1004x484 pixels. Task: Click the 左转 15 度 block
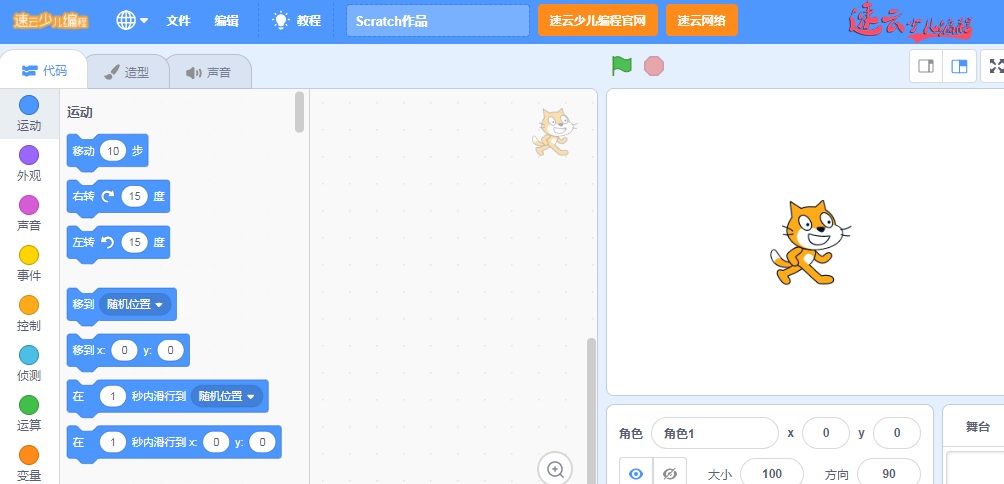tap(118, 243)
